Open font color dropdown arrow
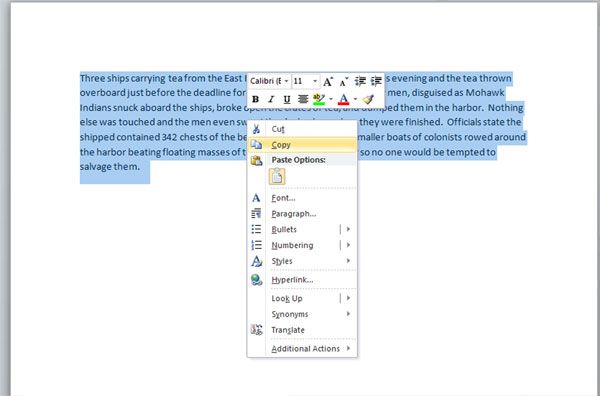The image size is (600, 396). (x=355, y=99)
